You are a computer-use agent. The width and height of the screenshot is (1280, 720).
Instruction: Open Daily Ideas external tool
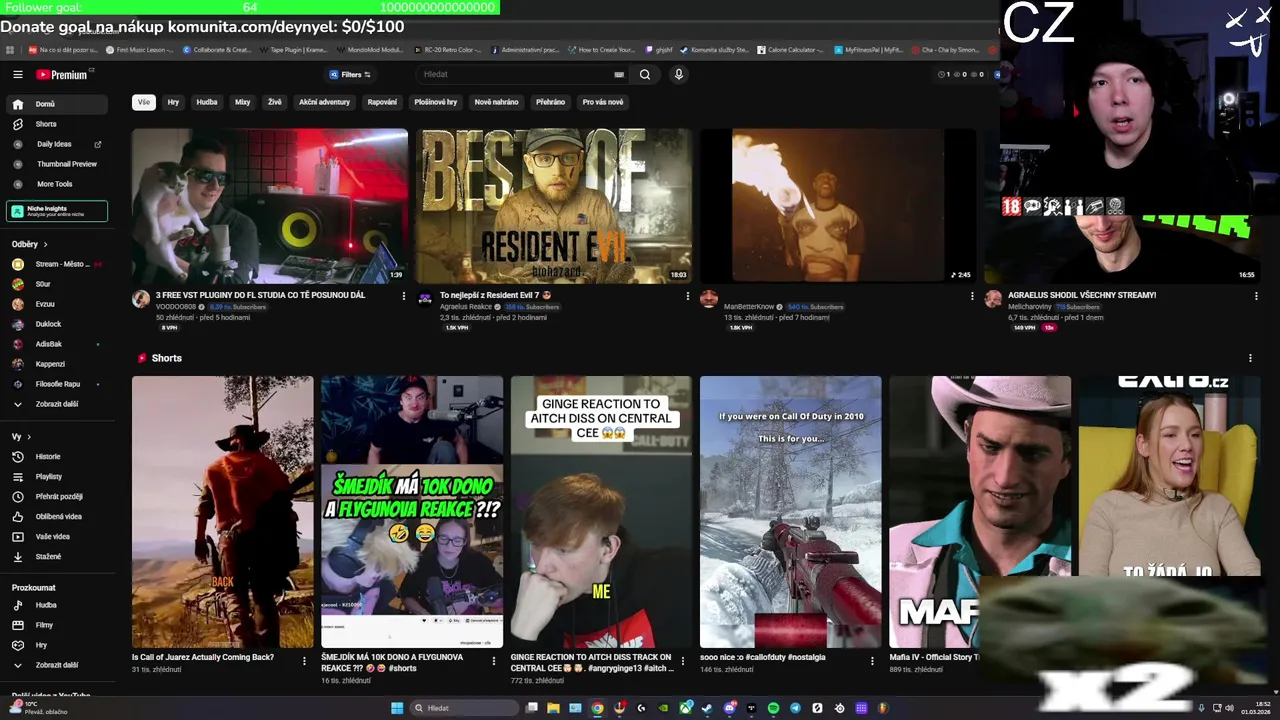tap(57, 144)
